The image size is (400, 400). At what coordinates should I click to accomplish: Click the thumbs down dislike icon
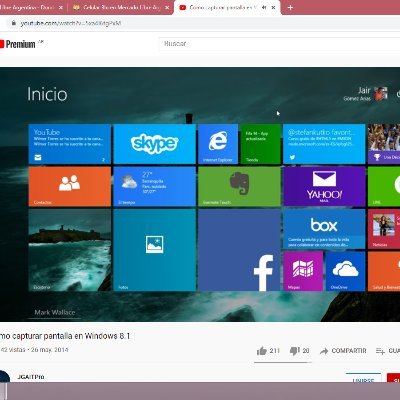[294, 351]
